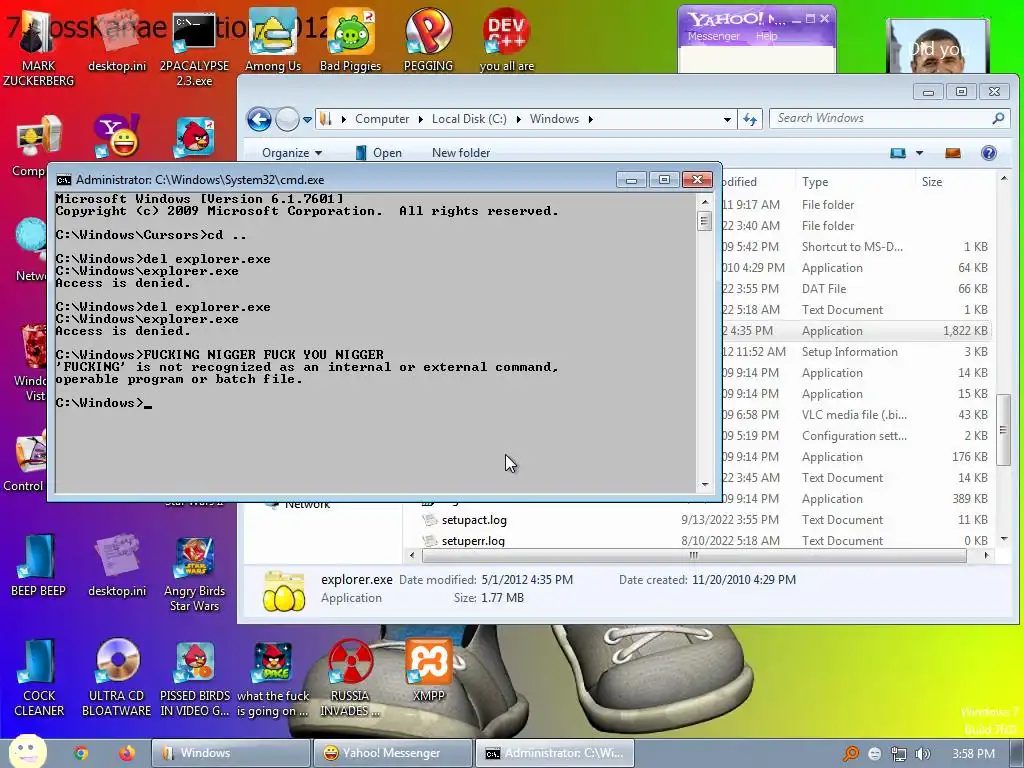This screenshot has height=768, width=1024.
Task: Refresh the Explorer address bar
Action: [750, 120]
